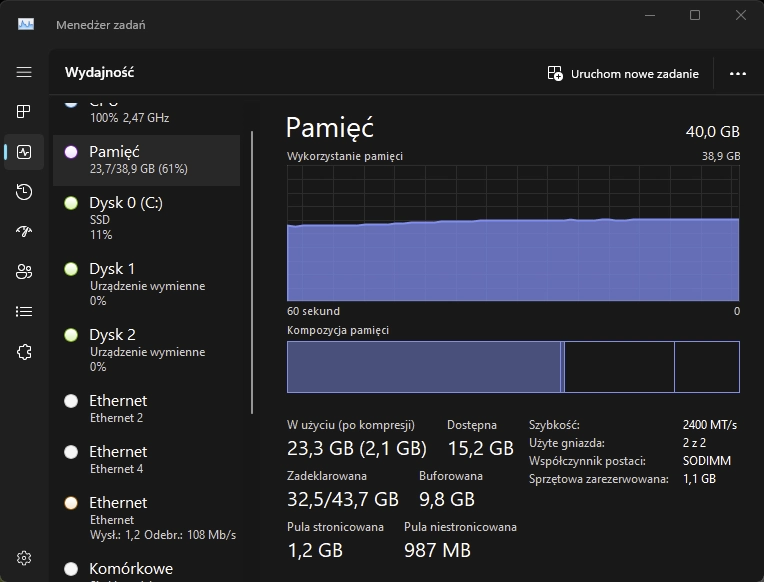Click Uruchom nowe zadanie button

pos(623,73)
